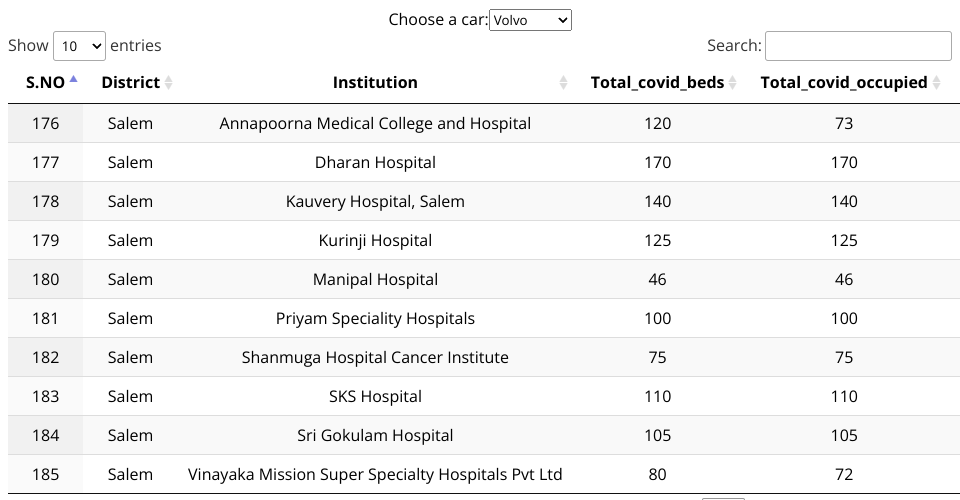Sort by the Total_covid_occupied header
The image size is (960, 500).
point(843,83)
